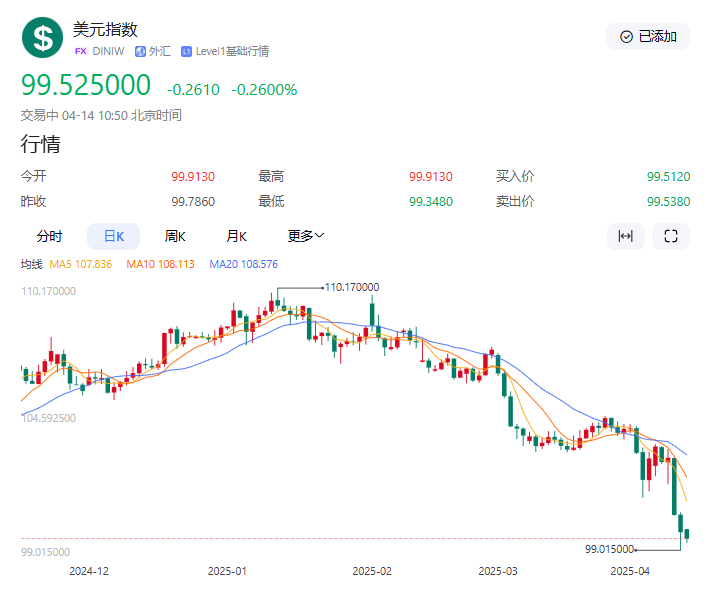Image resolution: width=704 pixels, height=592 pixels.
Task: Click the 104.592500 y-axis label
Action: [48, 418]
